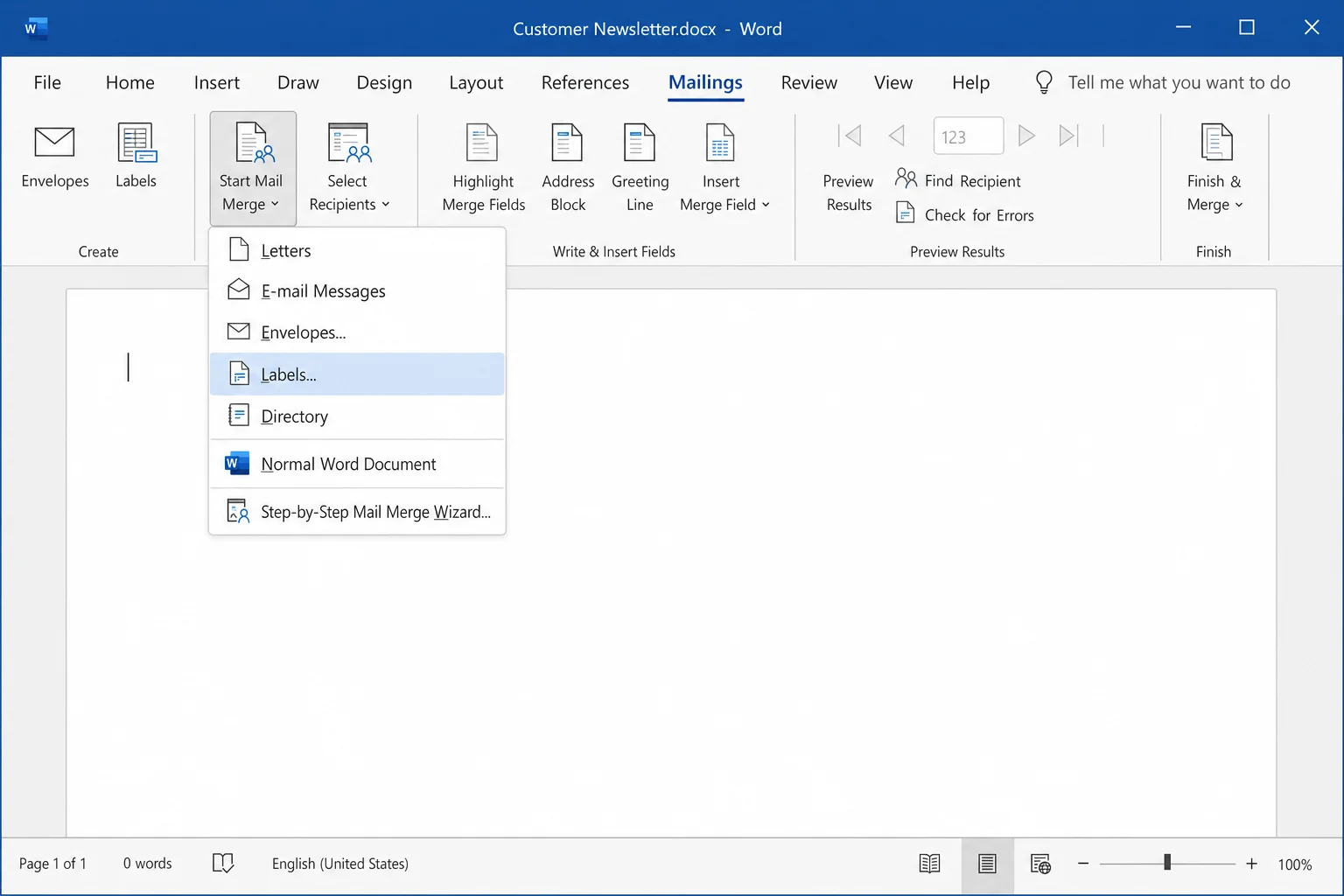Launch Step-by-Step Mail Merge Wizard
The height and width of the screenshot is (896, 1344).
357,512
